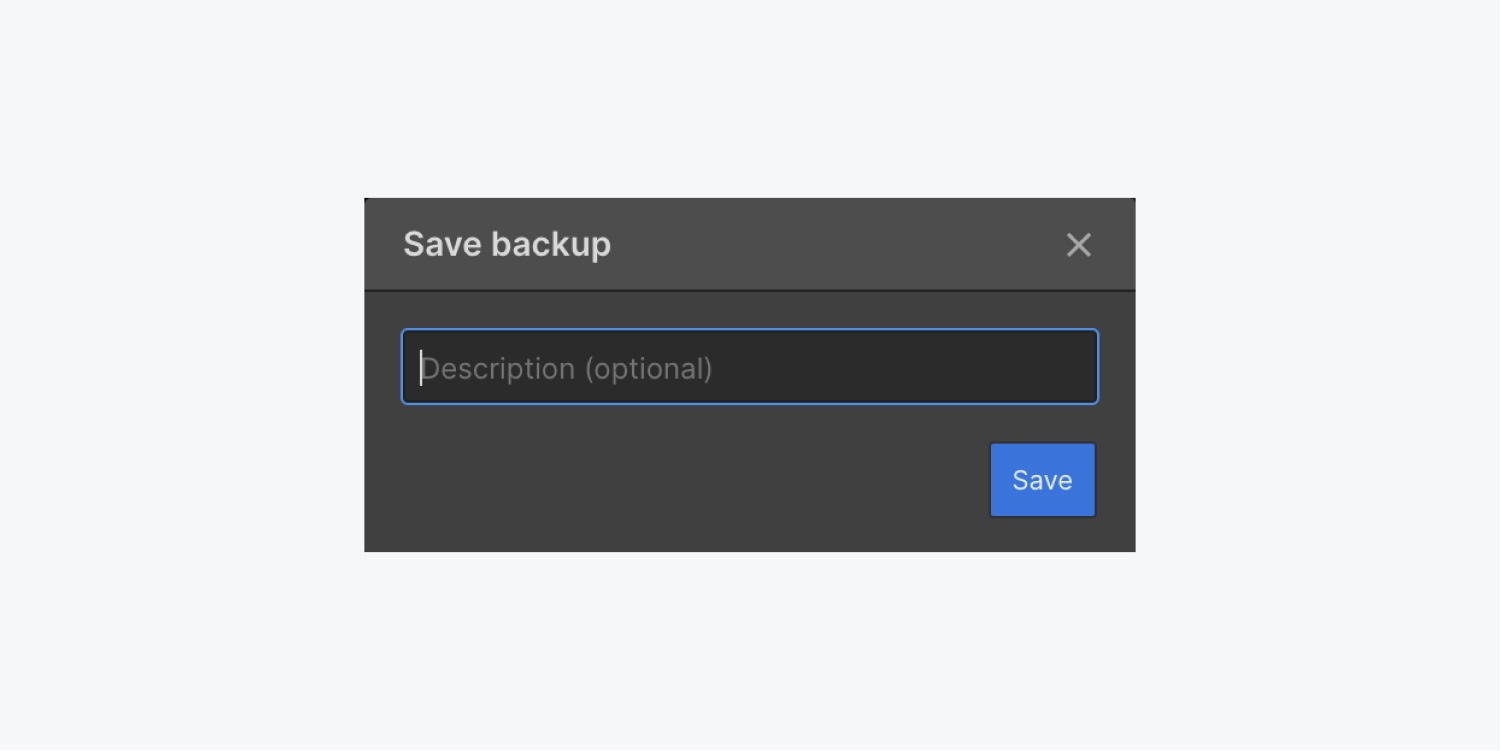This screenshot has width=1501, height=751.
Task: Click the Save backup heading label
Action: 507,244
